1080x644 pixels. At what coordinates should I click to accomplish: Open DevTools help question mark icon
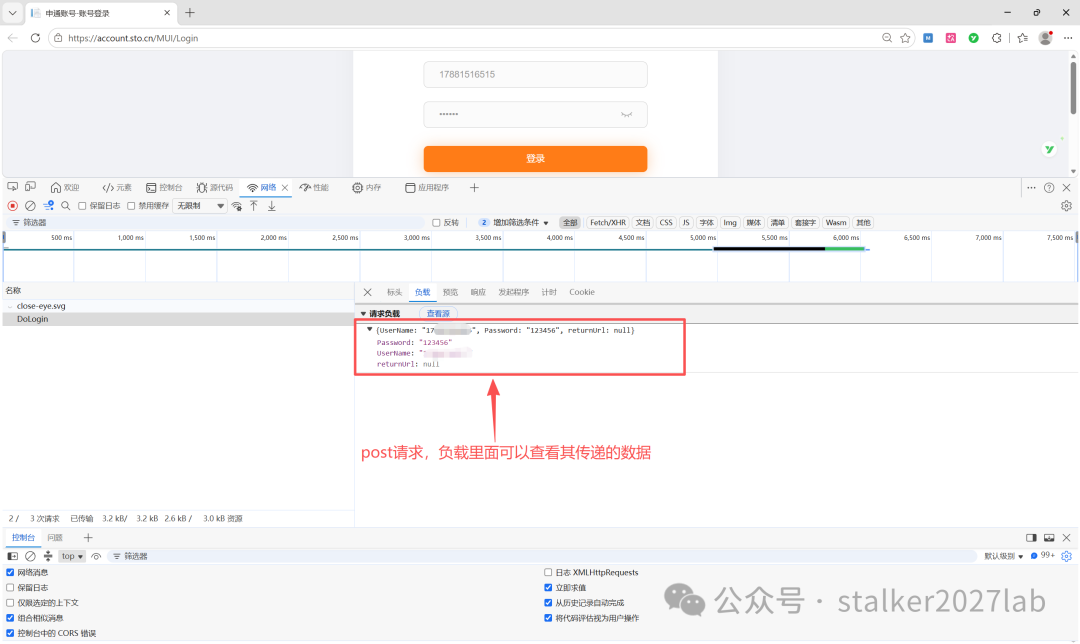(x=1049, y=187)
